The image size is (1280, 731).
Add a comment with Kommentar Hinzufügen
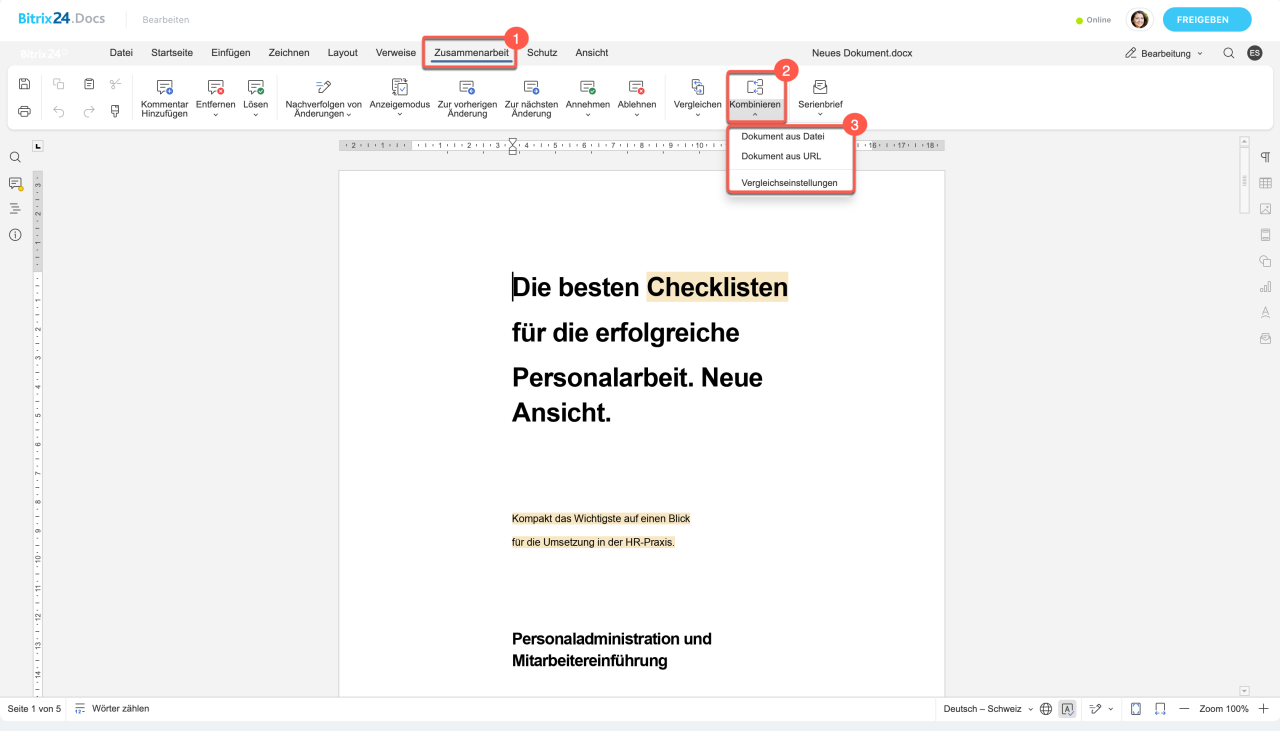point(165,96)
